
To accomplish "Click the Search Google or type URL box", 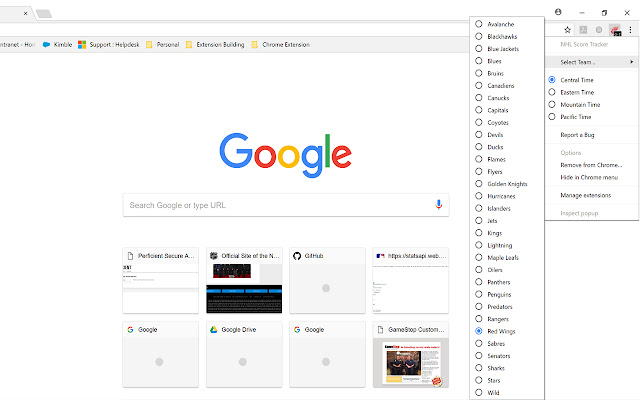I will 286,205.
